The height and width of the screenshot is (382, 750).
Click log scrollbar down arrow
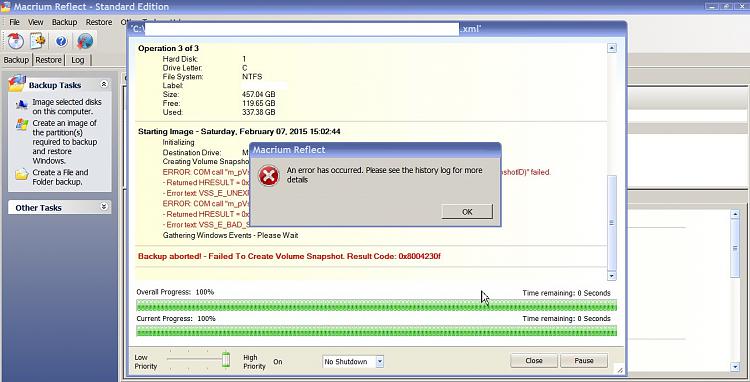(x=611, y=276)
